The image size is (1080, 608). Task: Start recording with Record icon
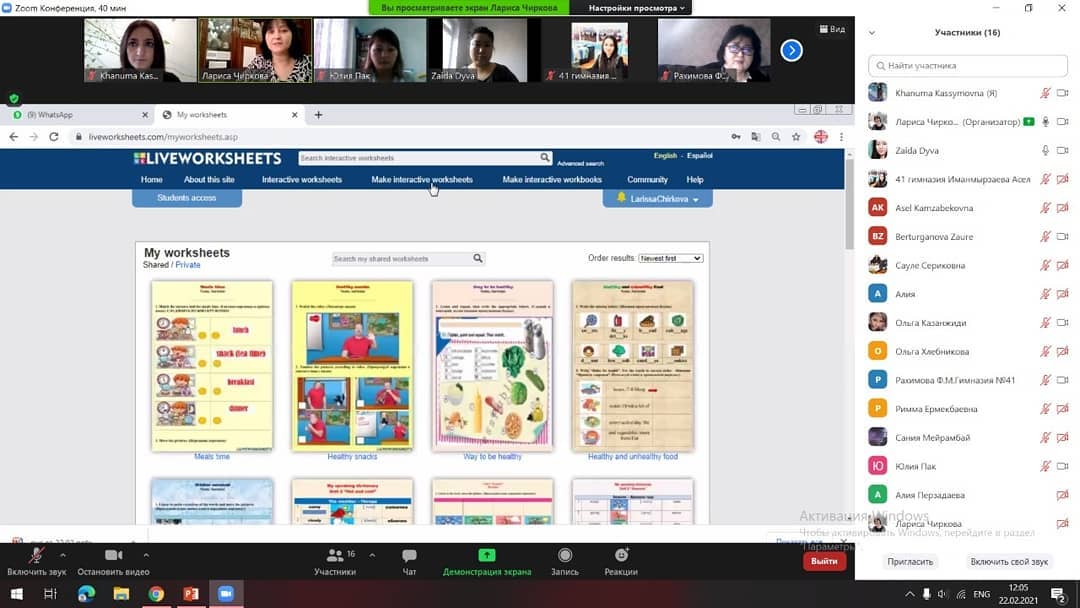click(565, 555)
